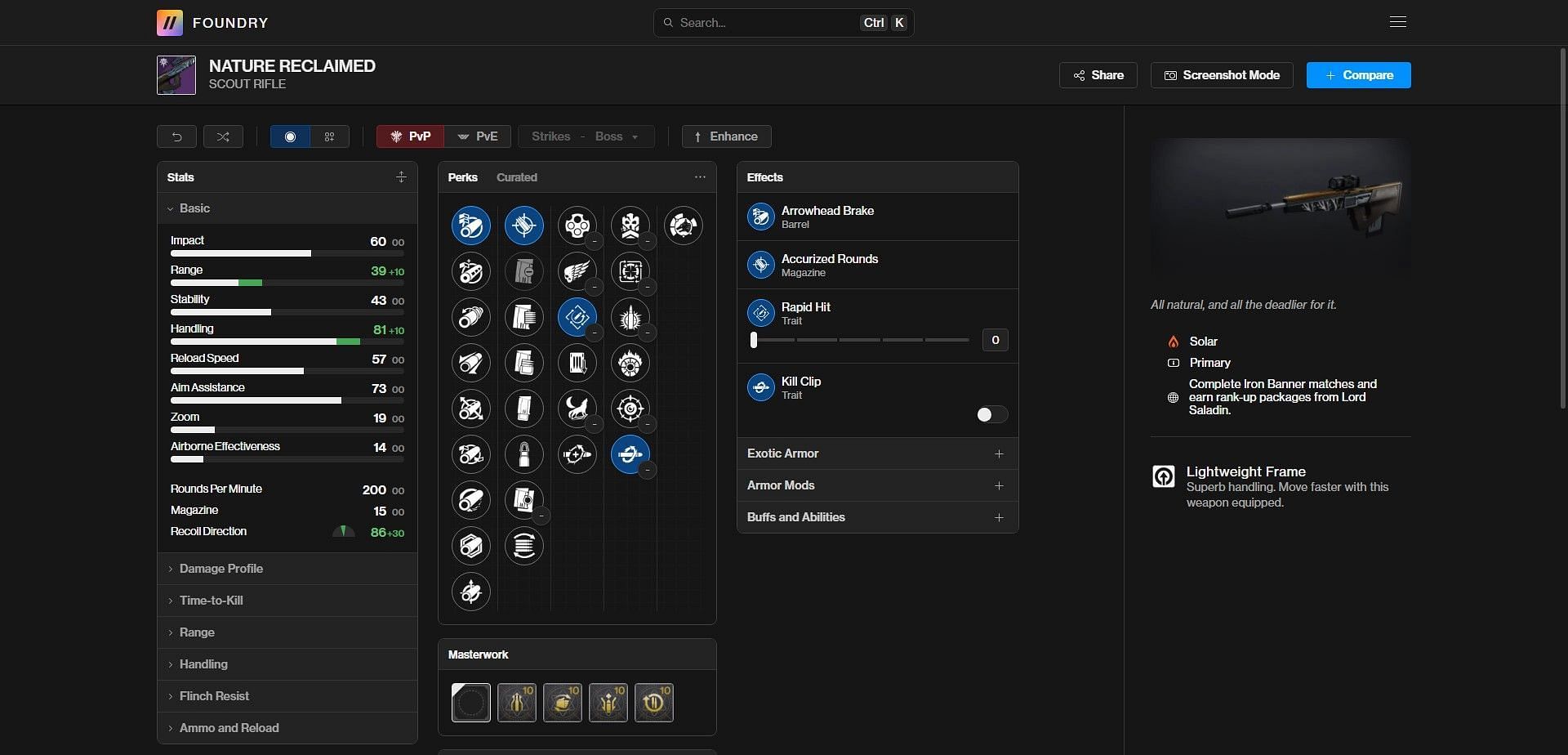Image resolution: width=1568 pixels, height=755 pixels.
Task: Toggle the Kill Clip effect switch
Action: pyautogui.click(x=991, y=415)
